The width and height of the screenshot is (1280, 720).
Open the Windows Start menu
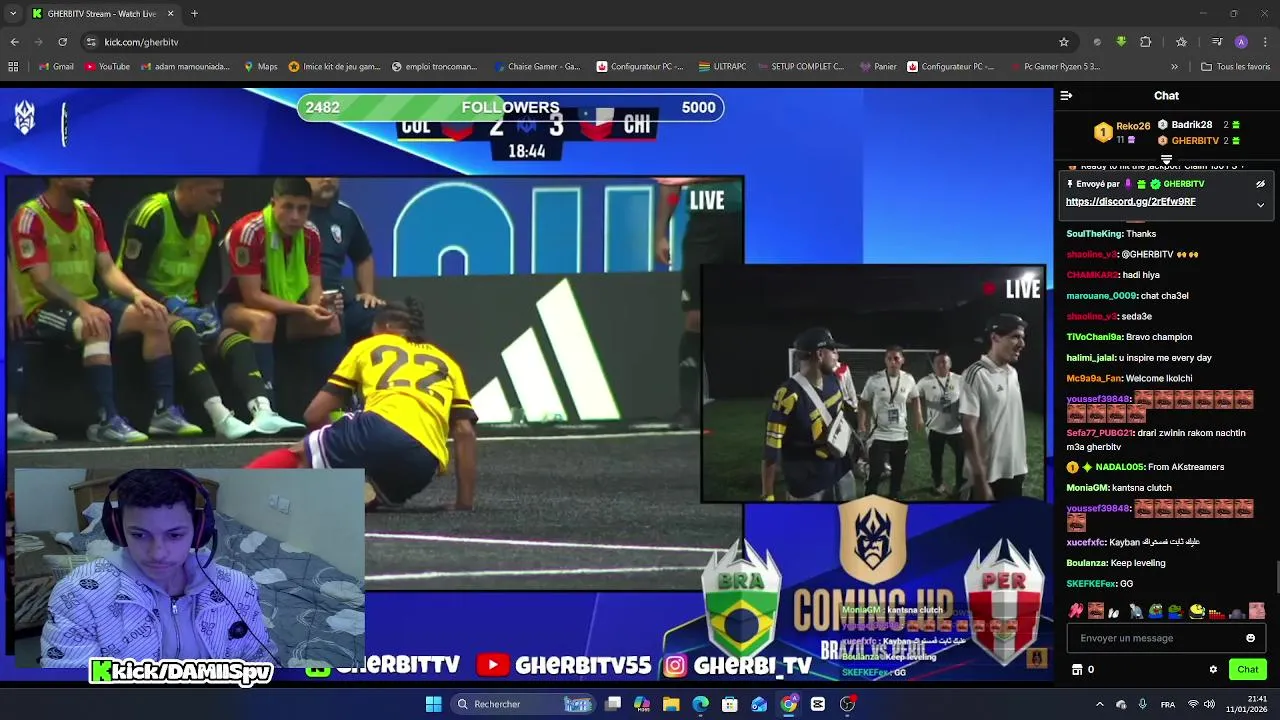pos(433,704)
